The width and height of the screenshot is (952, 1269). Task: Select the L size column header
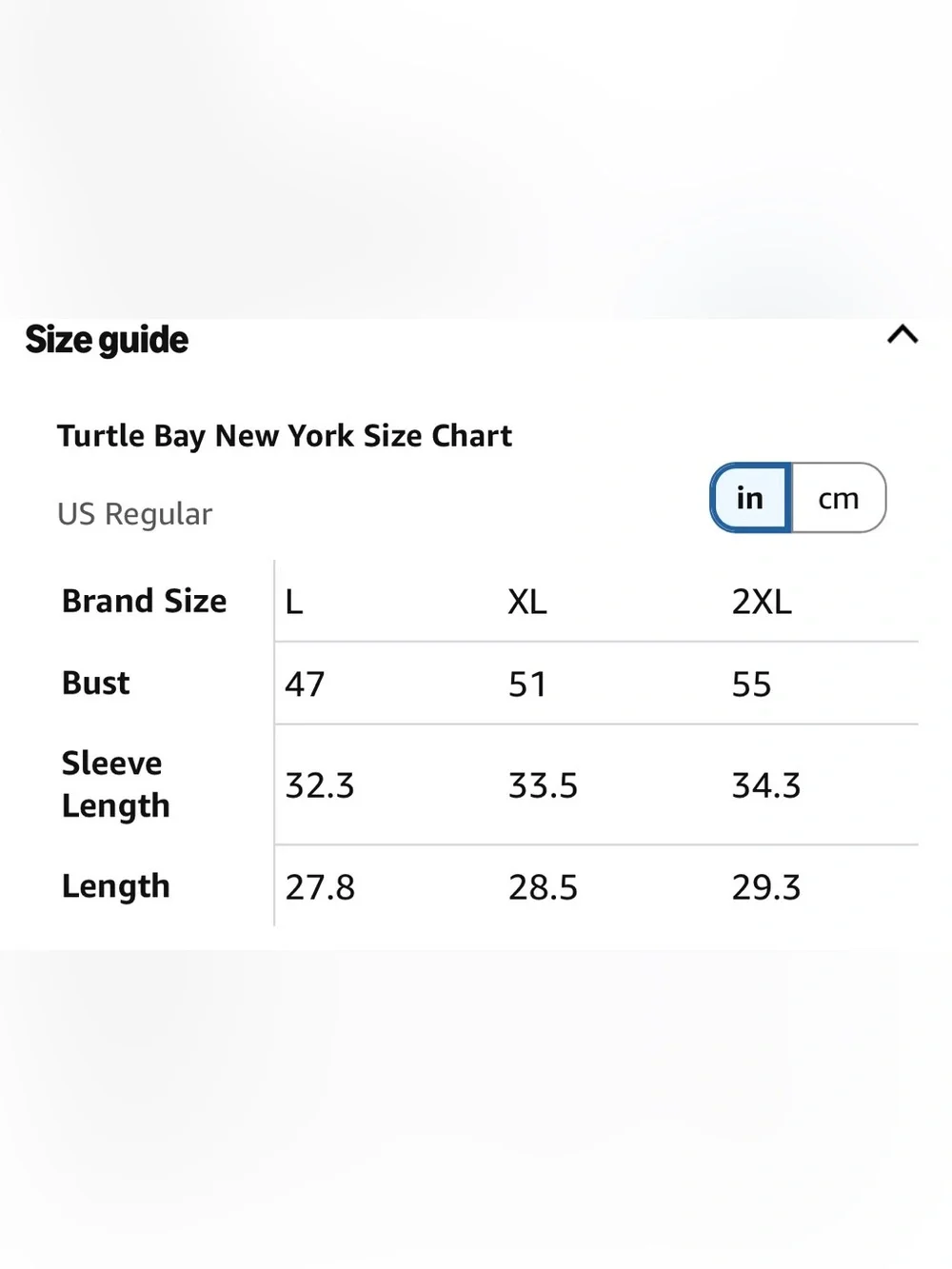[294, 602]
